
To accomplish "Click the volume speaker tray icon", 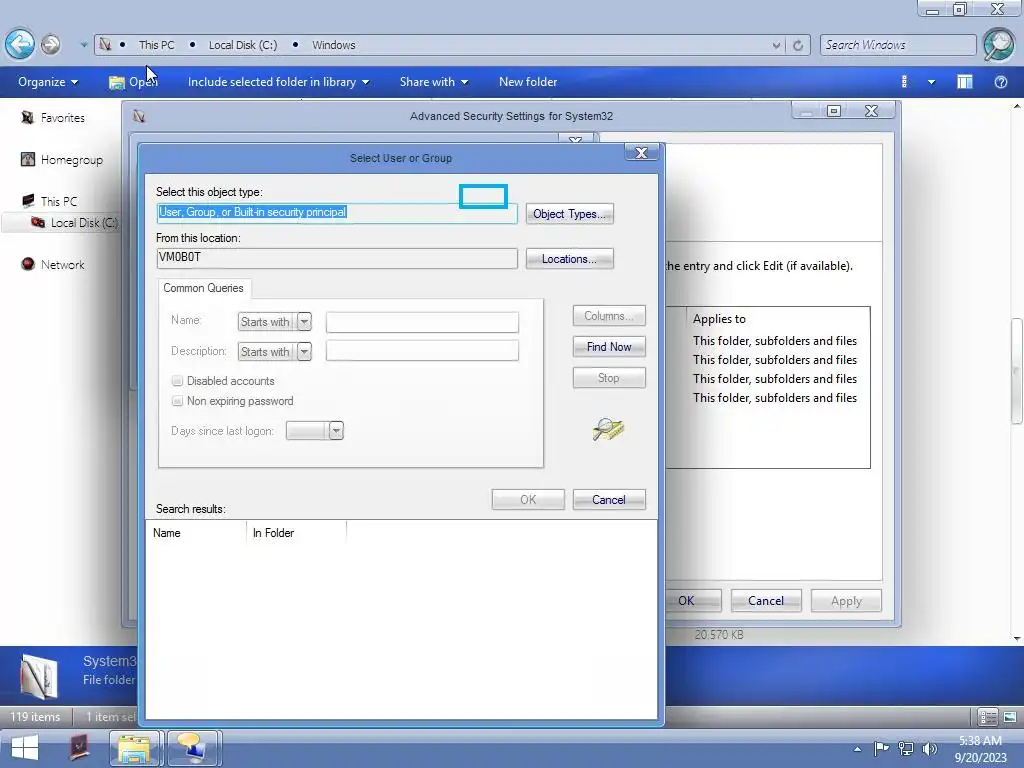I will (x=929, y=749).
